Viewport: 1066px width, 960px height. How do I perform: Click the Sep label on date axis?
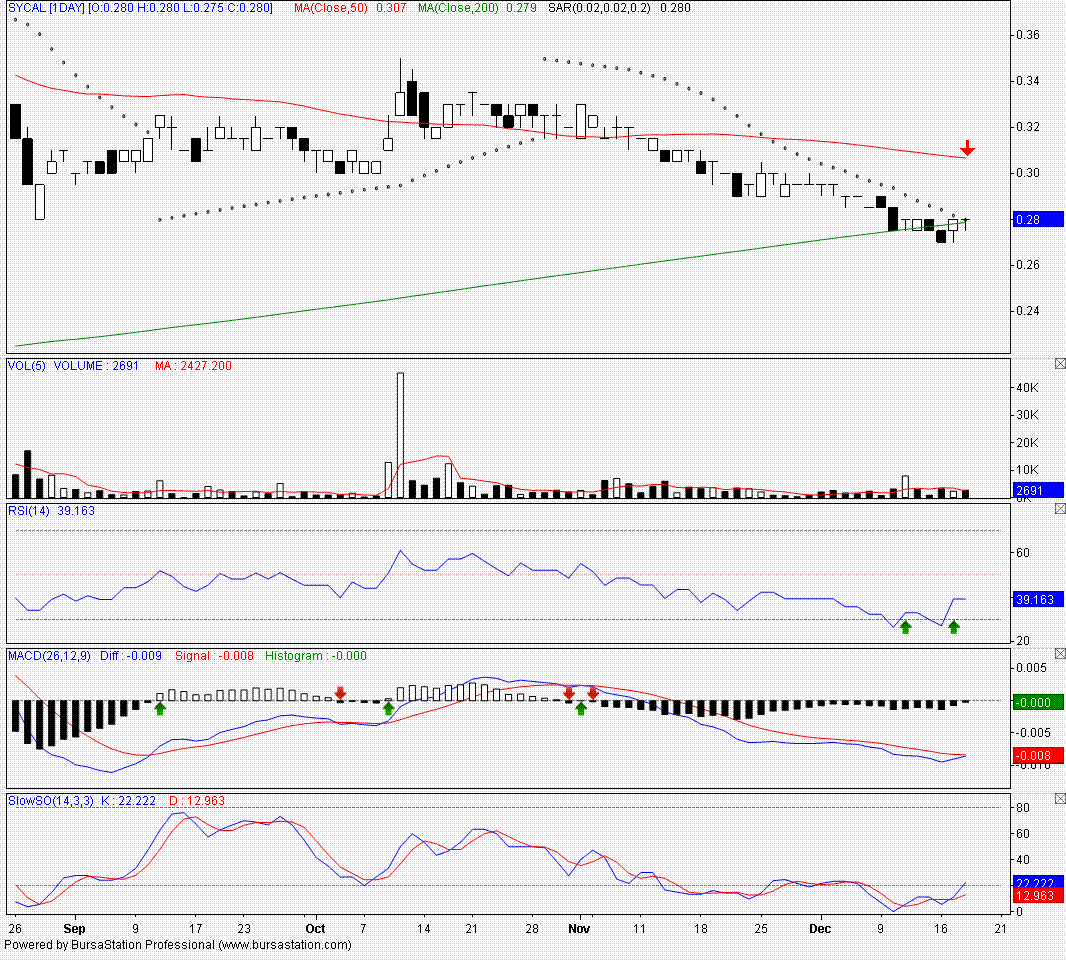click(x=74, y=929)
